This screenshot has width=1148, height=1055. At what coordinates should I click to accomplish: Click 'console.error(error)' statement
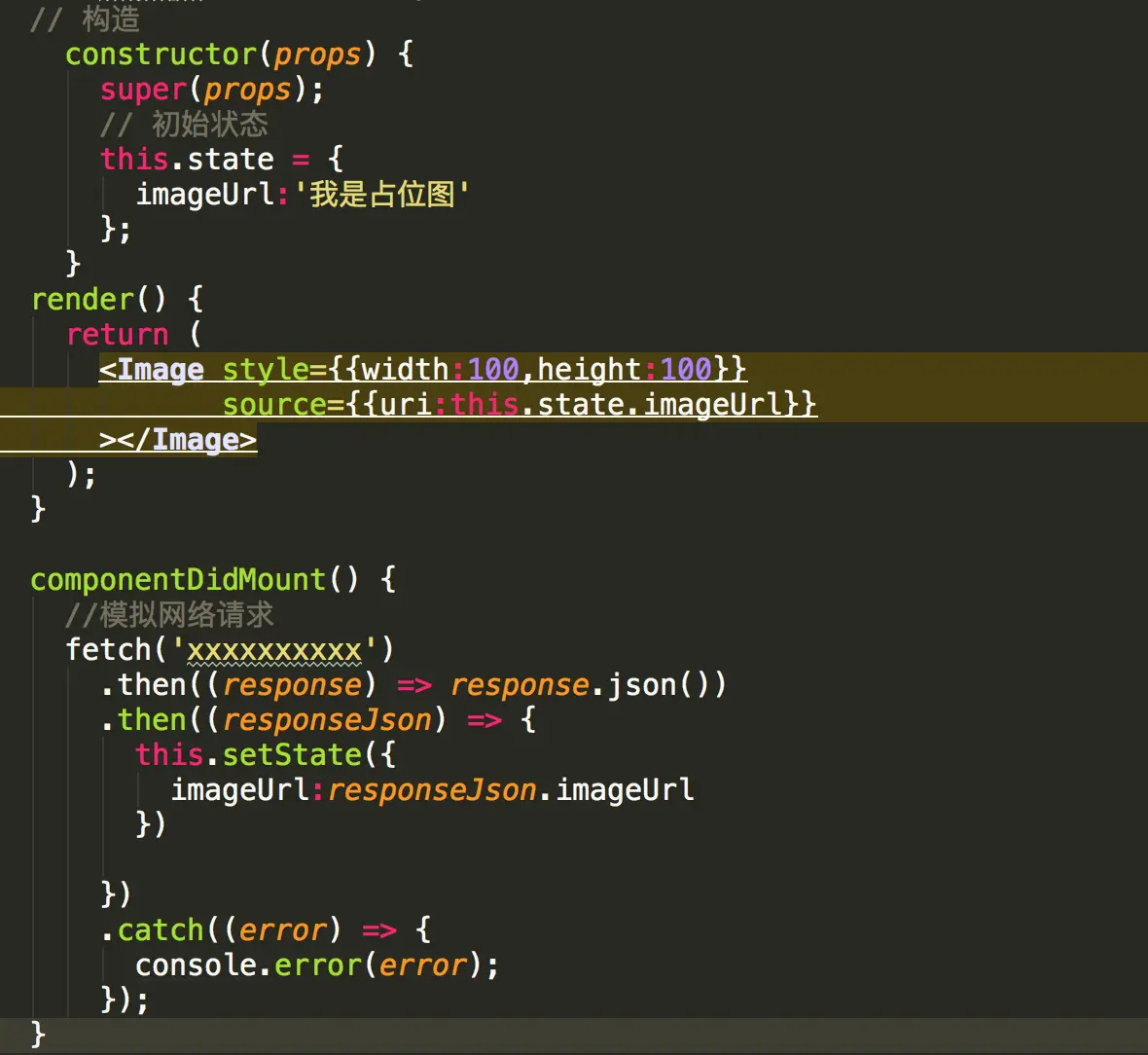coord(317,965)
